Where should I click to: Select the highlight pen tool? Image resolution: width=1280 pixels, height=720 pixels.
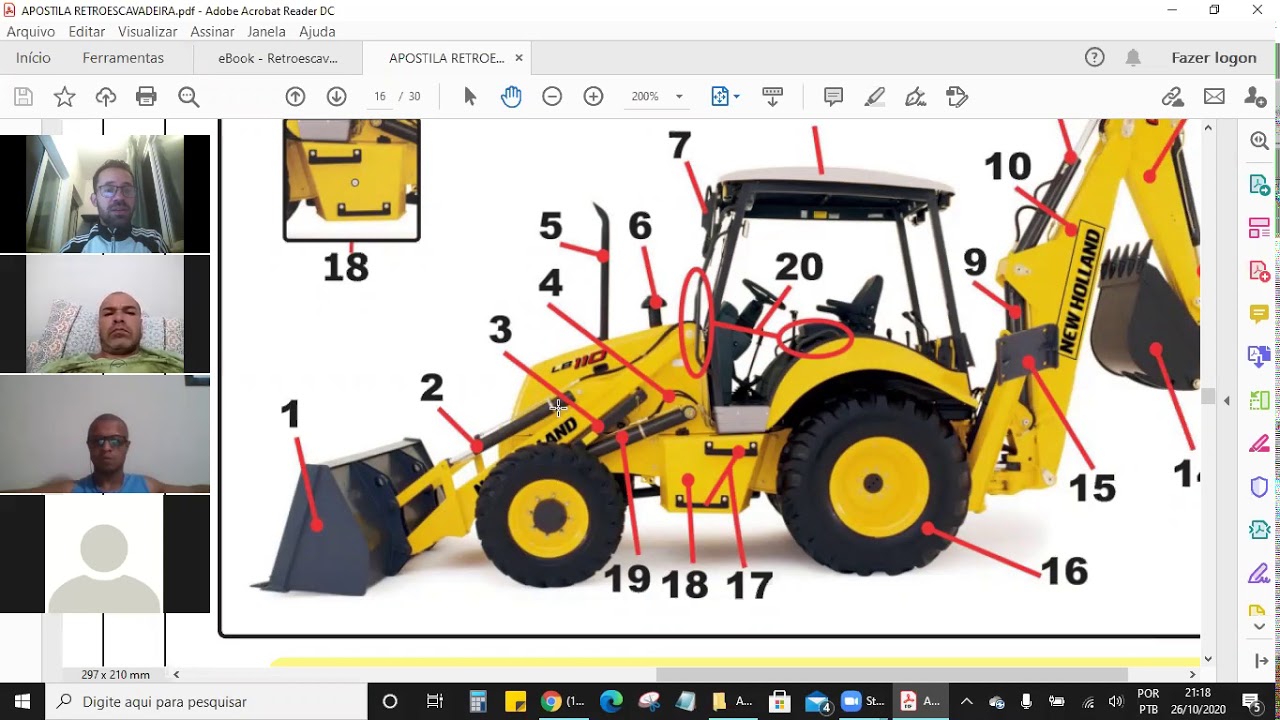point(875,97)
